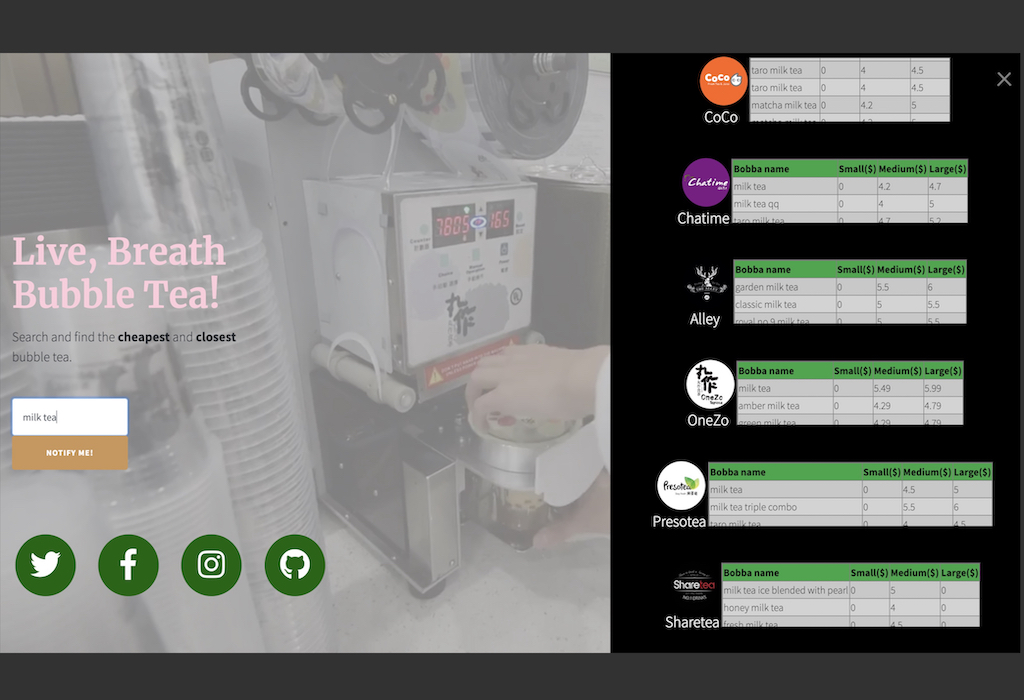The width and height of the screenshot is (1024, 700).
Task: Open the Instagram social icon
Action: tap(211, 565)
